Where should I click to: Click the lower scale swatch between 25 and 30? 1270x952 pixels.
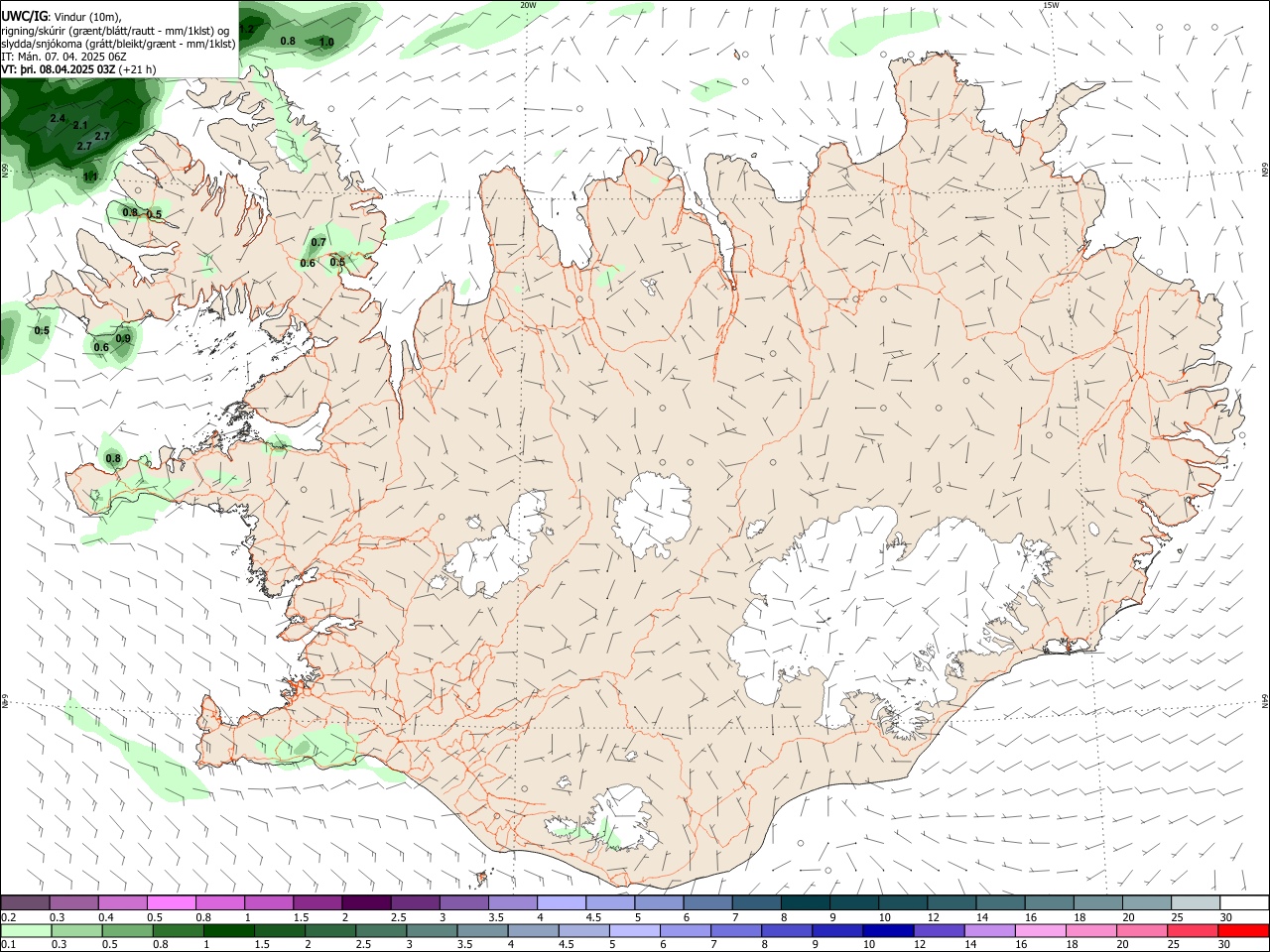click(1192, 931)
